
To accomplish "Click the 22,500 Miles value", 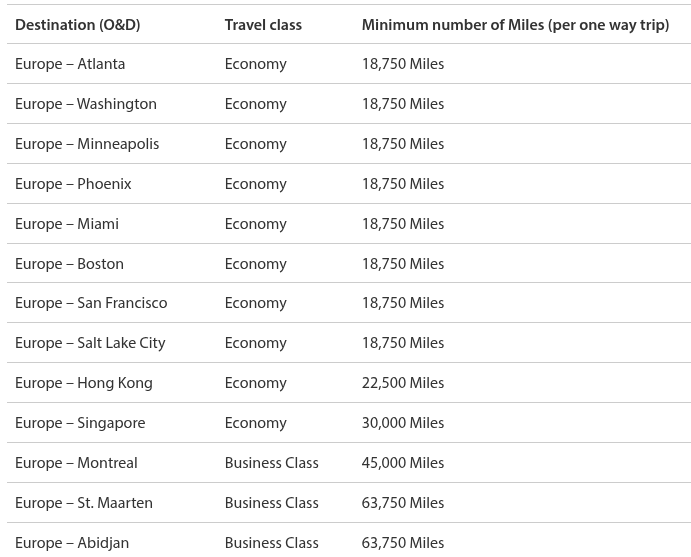I will (x=402, y=383).
